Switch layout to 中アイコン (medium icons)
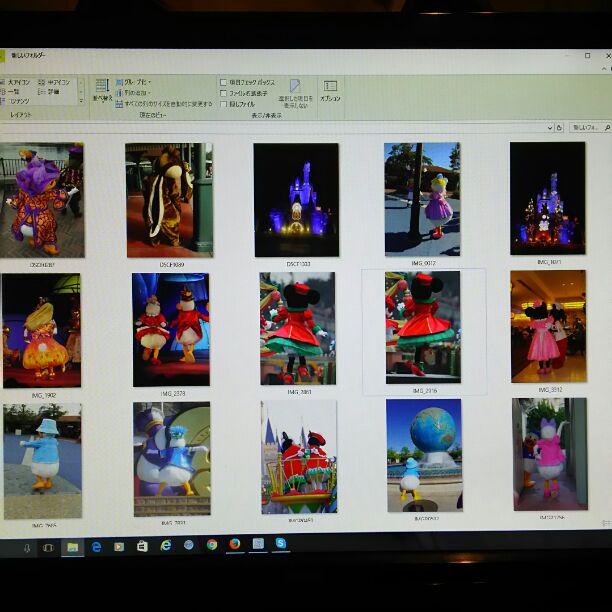612x612 pixels. [x=55, y=82]
